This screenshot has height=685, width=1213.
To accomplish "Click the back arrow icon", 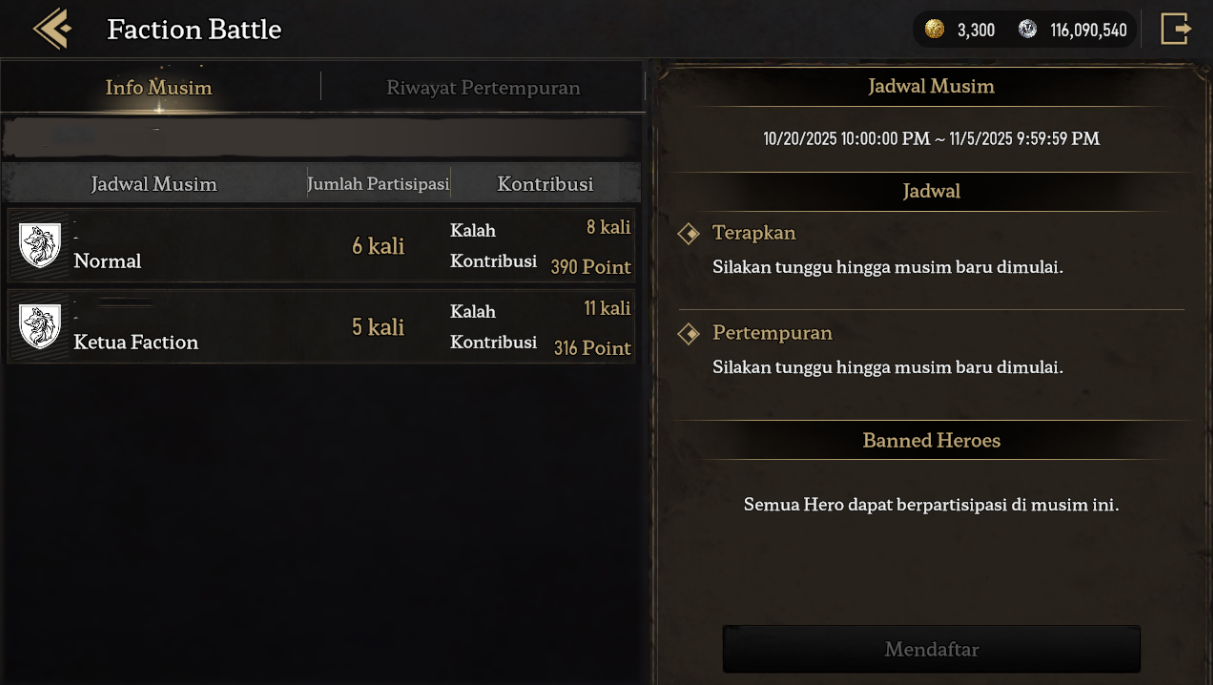I will coord(52,29).
